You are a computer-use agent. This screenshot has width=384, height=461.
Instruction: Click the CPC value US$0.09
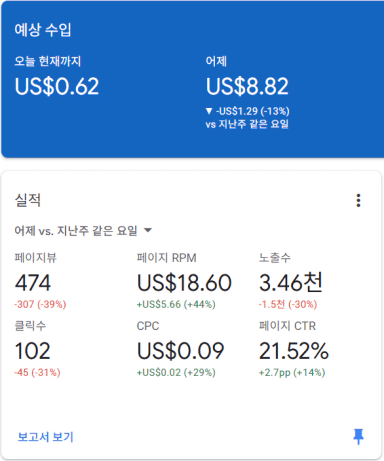(x=180, y=351)
